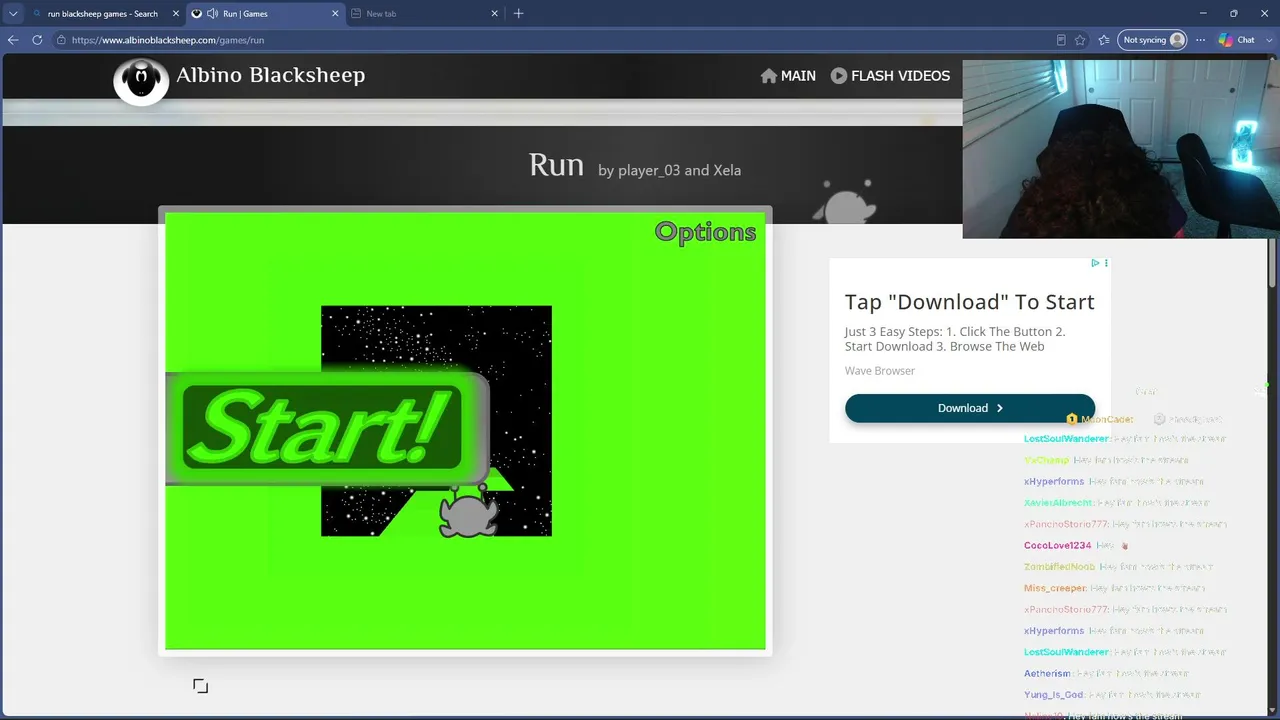The width and height of the screenshot is (1280, 720).
Task: Restore down the browser window
Action: [1233, 14]
